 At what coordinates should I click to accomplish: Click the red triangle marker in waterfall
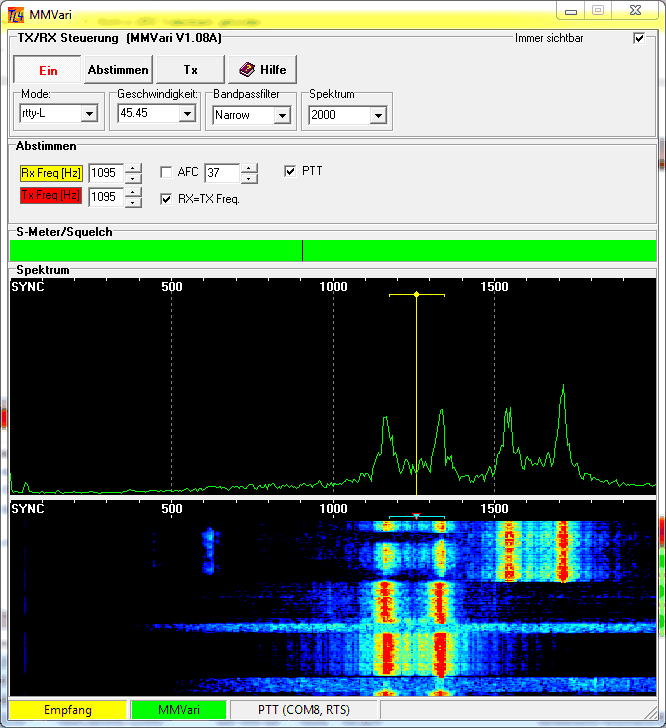pyautogui.click(x=417, y=516)
